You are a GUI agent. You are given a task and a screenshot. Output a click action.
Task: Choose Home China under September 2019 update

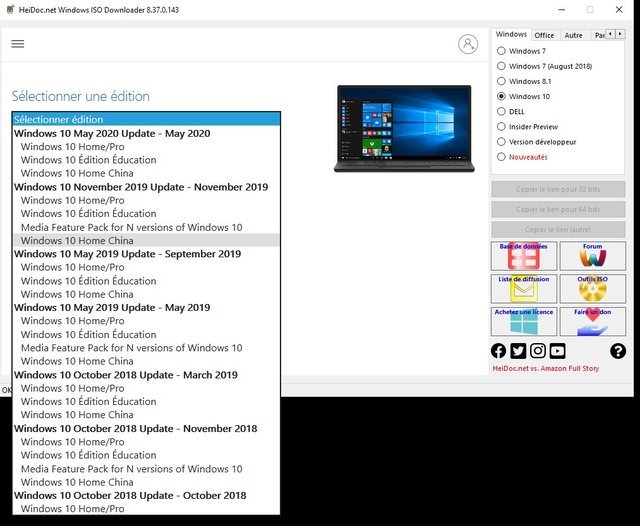click(147, 294)
